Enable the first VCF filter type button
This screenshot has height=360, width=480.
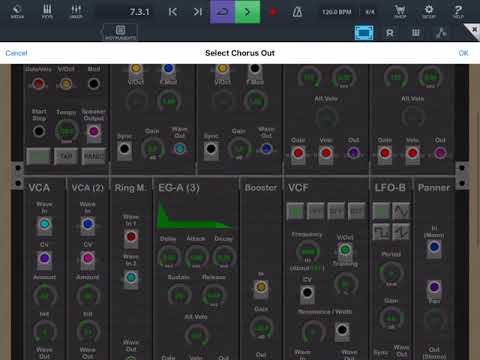pos(295,211)
